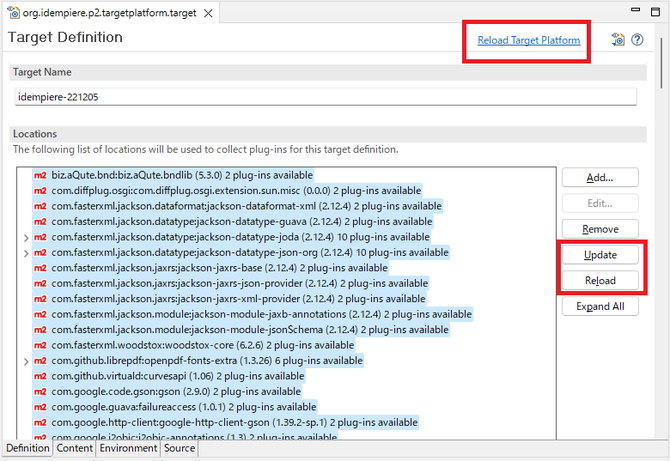Image resolution: width=670 pixels, height=461 pixels.
Task: Select the jackson-datatype-json-org row text
Action: (x=250, y=253)
